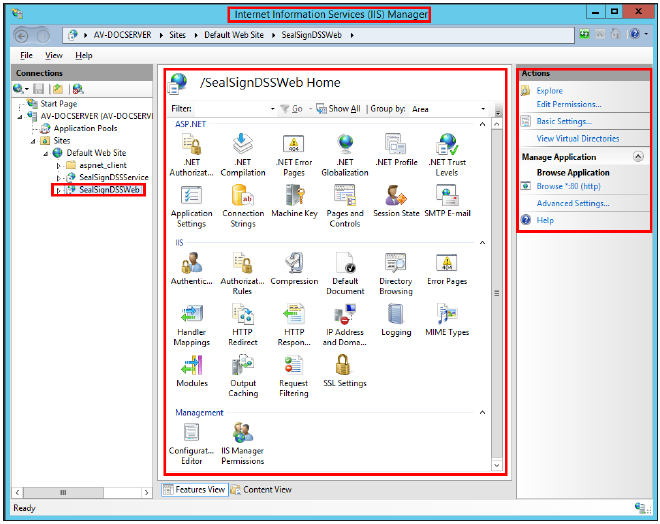This screenshot has width=660, height=524.
Task: Open the Machine Key feature icon
Action: (293, 197)
